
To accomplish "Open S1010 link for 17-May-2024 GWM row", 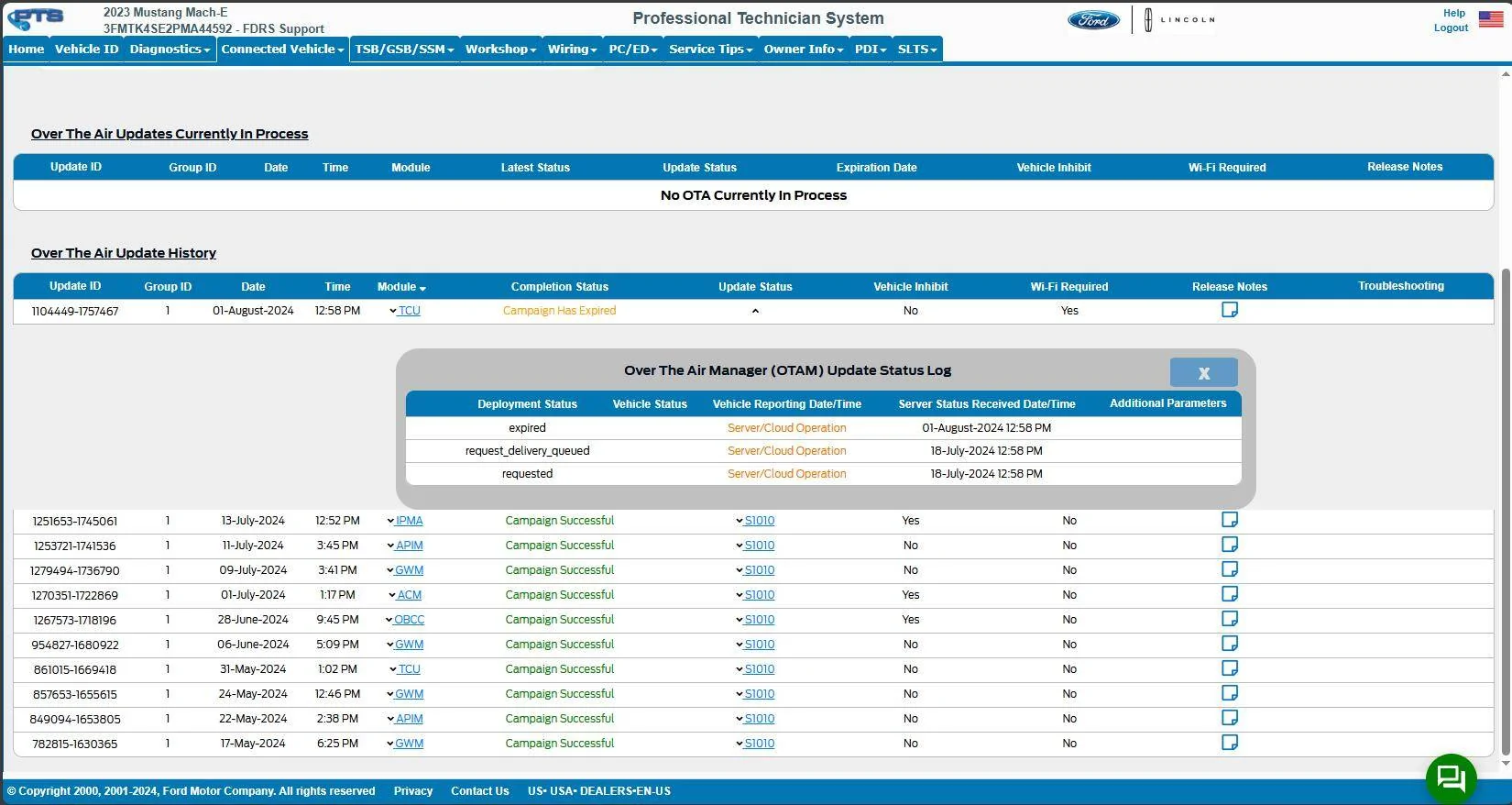I will (760, 744).
